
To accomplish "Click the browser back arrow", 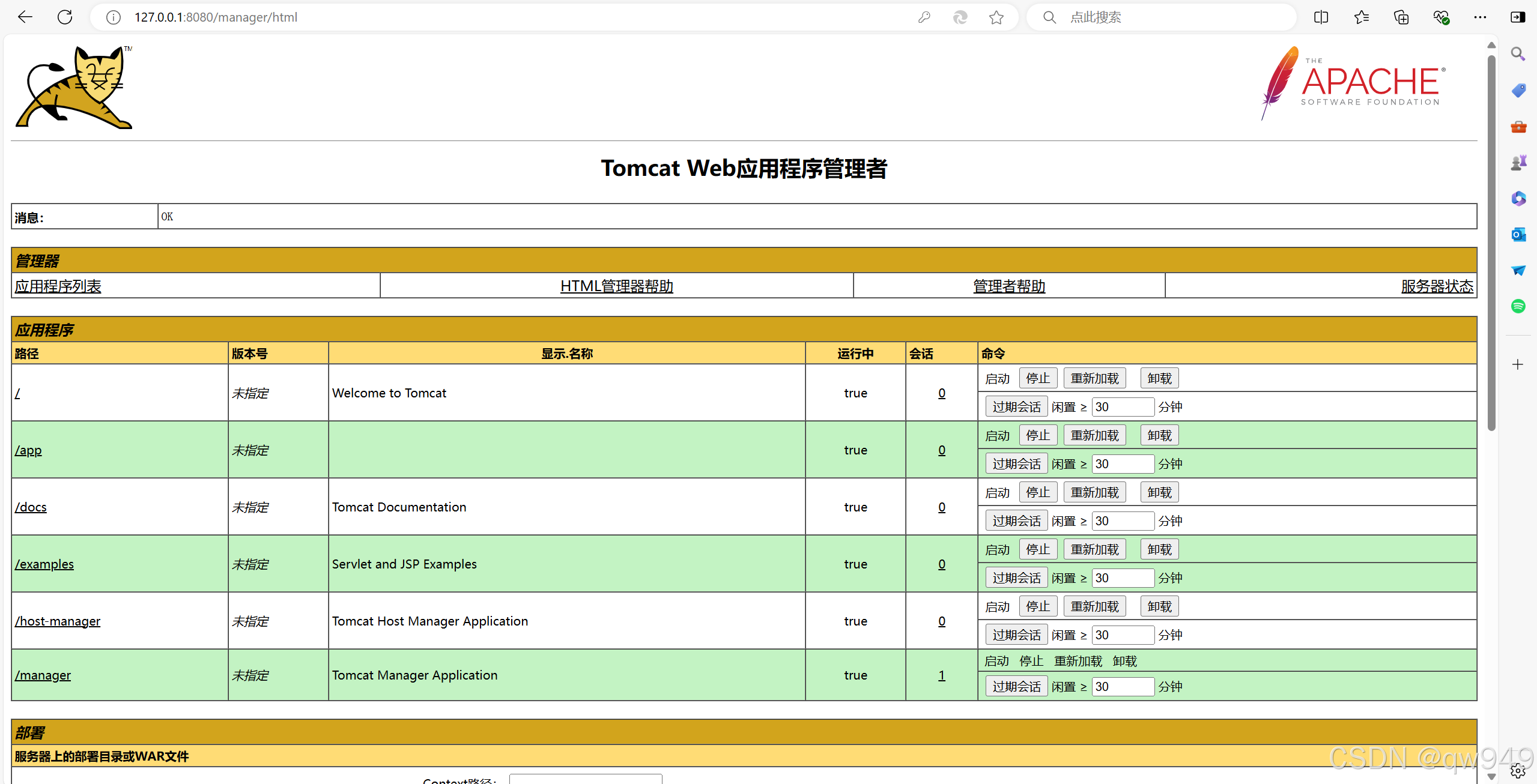I will point(25,17).
